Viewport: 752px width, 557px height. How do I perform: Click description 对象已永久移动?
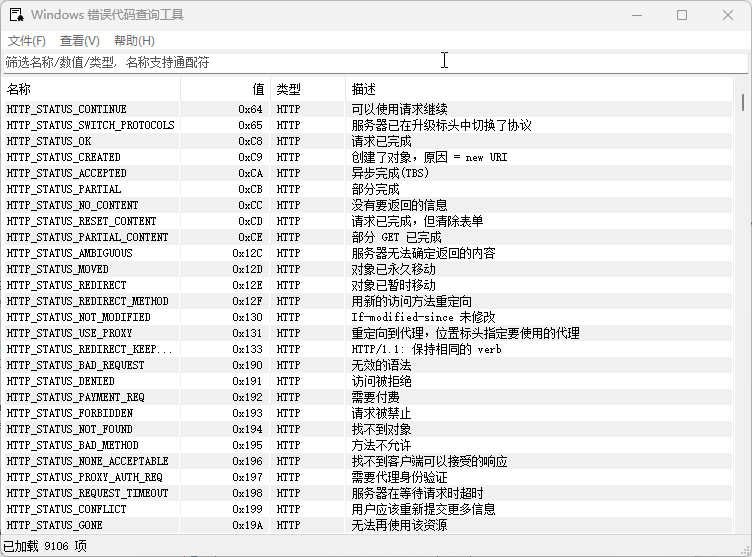point(394,269)
